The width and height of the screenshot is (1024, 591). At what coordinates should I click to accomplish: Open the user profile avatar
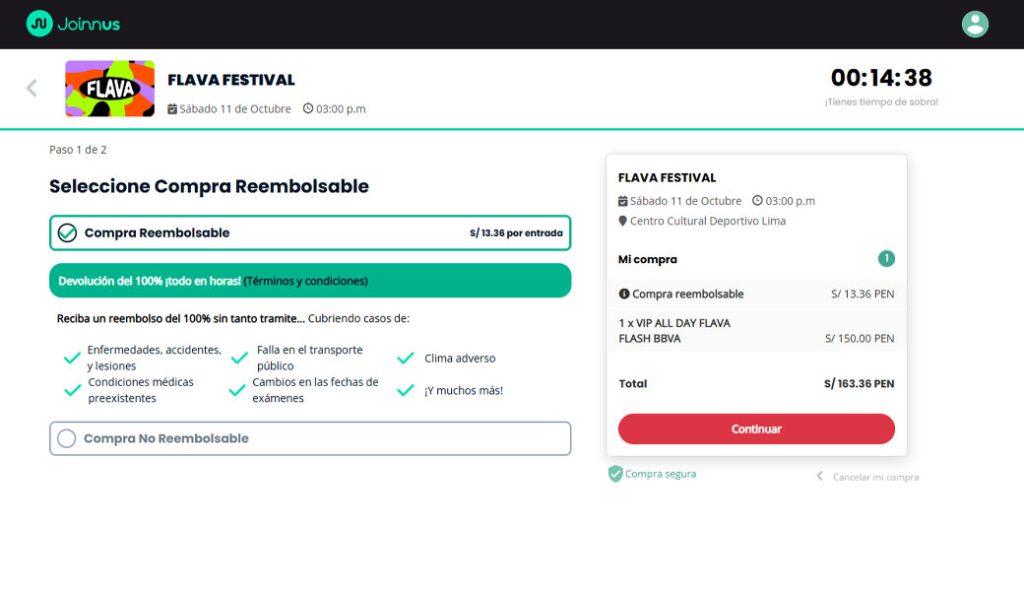pos(974,24)
